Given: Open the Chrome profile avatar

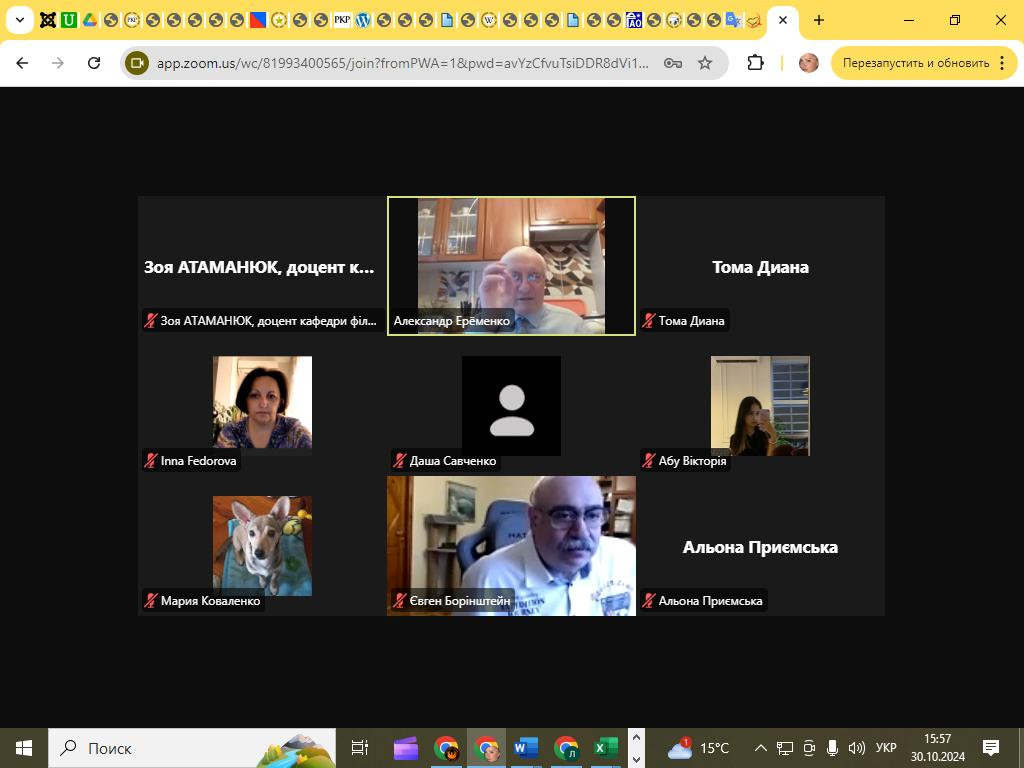Looking at the screenshot, I should tap(808, 63).
